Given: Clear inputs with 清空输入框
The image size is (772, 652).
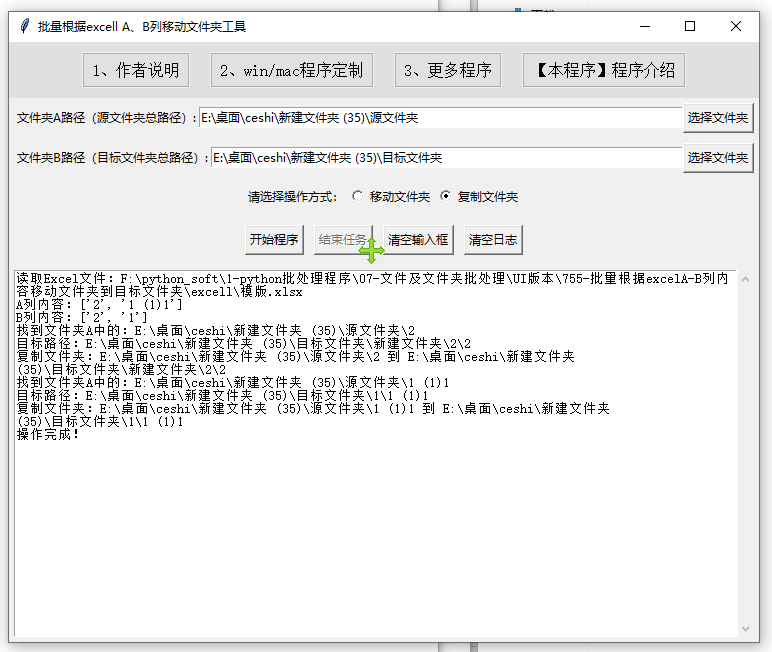Looking at the screenshot, I should coord(418,240).
